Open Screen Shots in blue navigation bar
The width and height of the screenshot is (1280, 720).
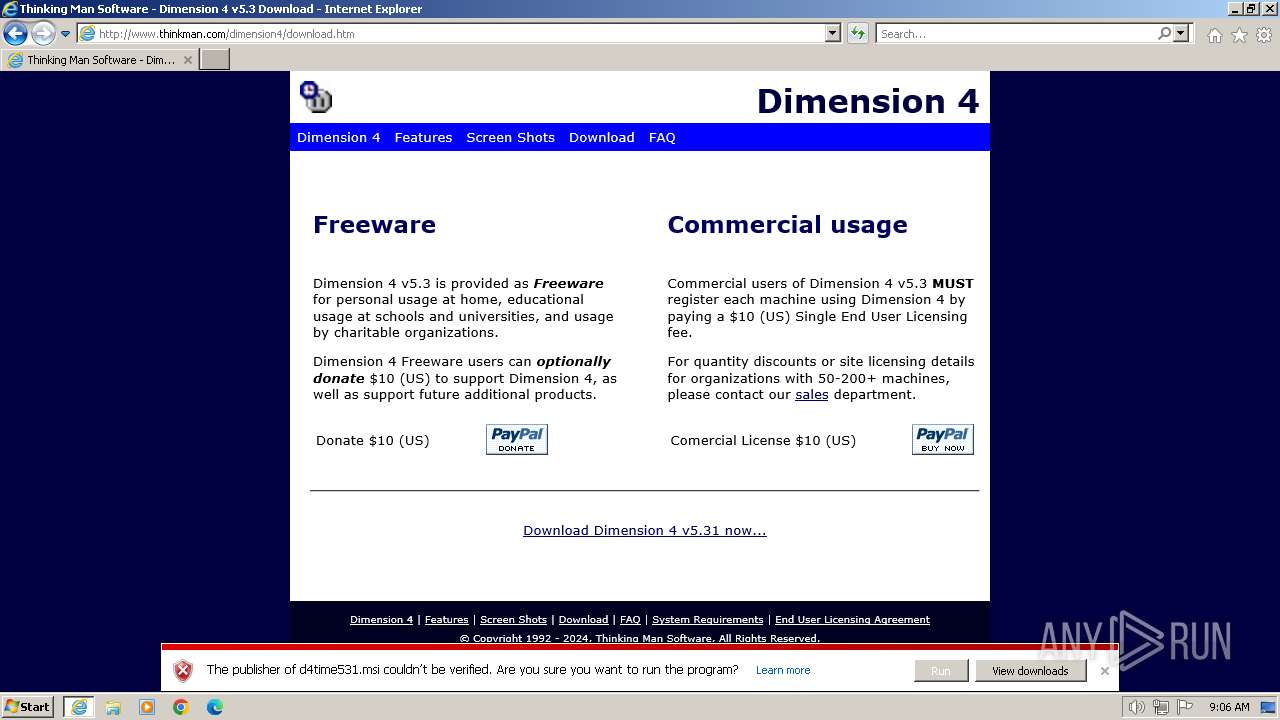tap(510, 137)
